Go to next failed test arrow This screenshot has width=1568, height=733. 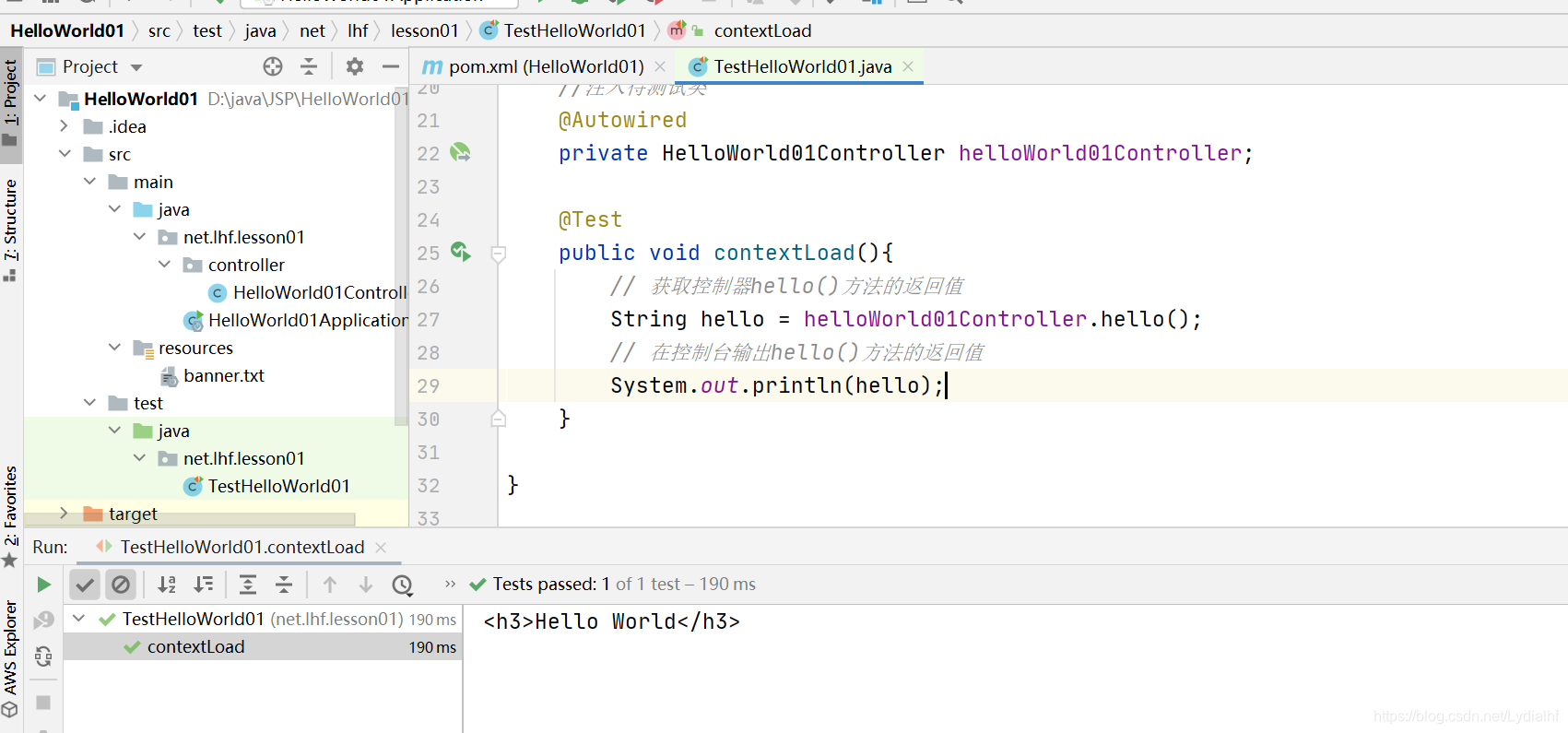[x=366, y=585]
